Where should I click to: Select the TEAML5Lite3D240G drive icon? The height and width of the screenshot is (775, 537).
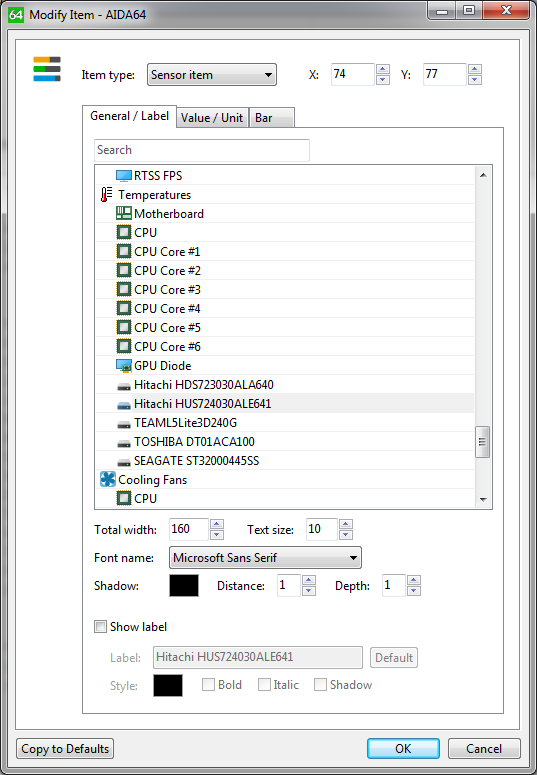[x=124, y=424]
